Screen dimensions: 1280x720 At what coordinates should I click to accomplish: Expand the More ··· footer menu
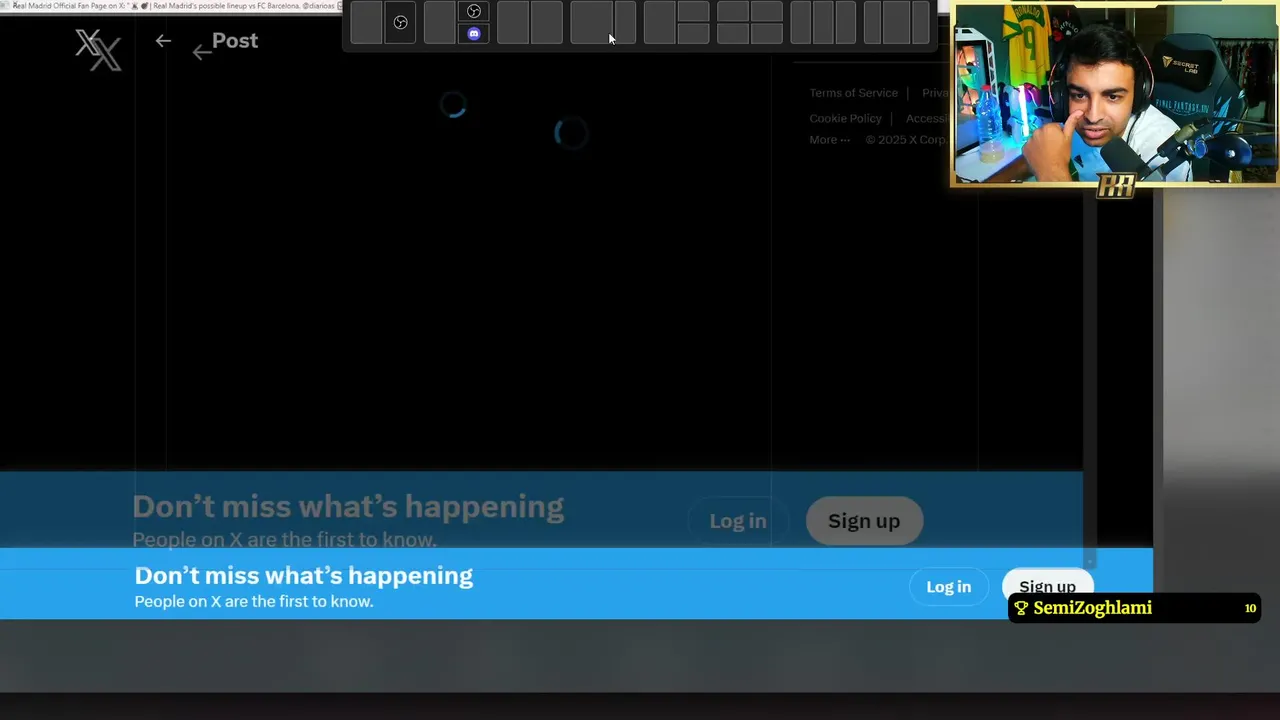(829, 140)
